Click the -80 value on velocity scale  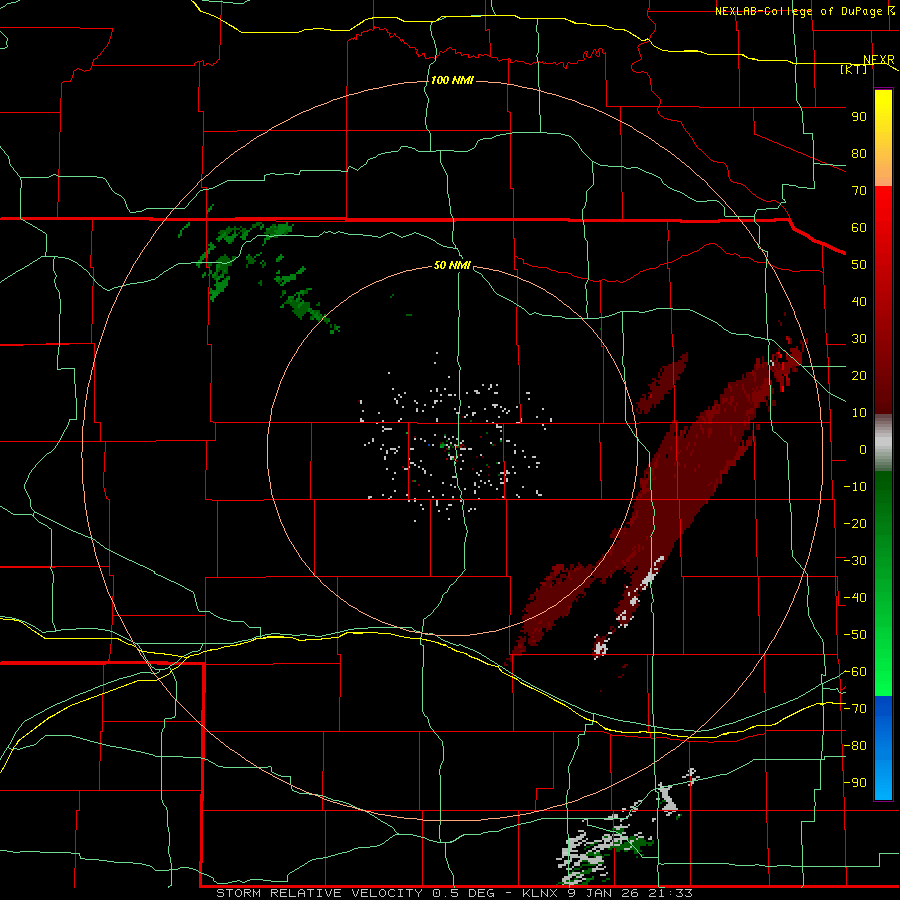point(855,746)
